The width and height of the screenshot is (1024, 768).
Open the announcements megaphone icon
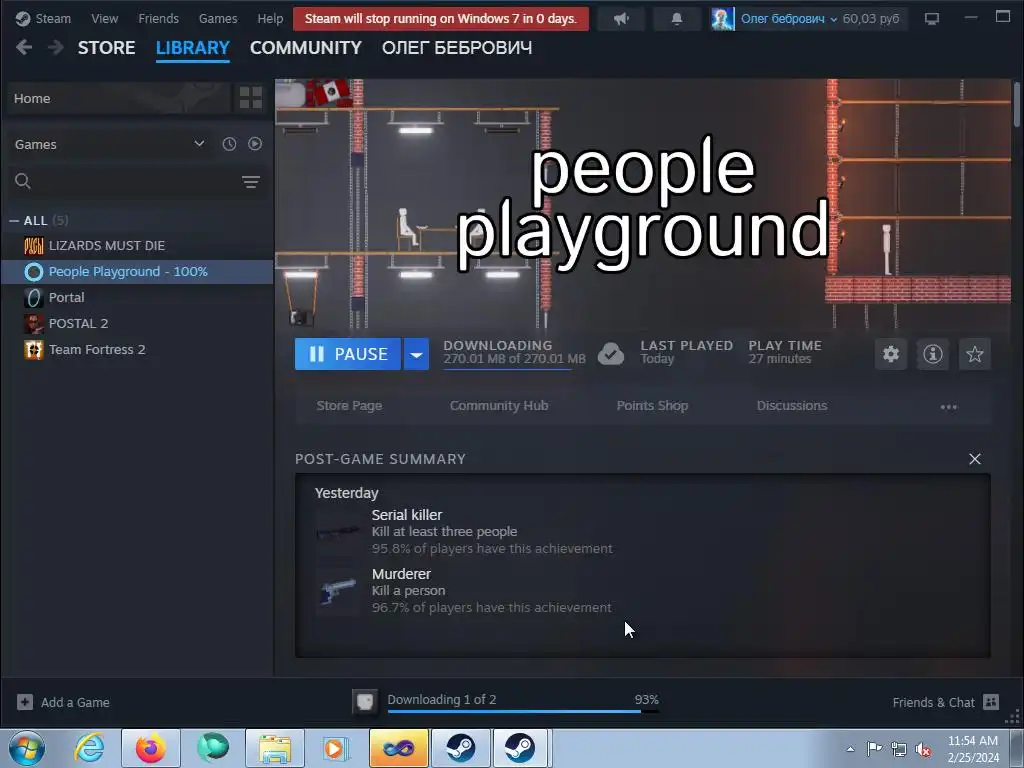click(621, 19)
